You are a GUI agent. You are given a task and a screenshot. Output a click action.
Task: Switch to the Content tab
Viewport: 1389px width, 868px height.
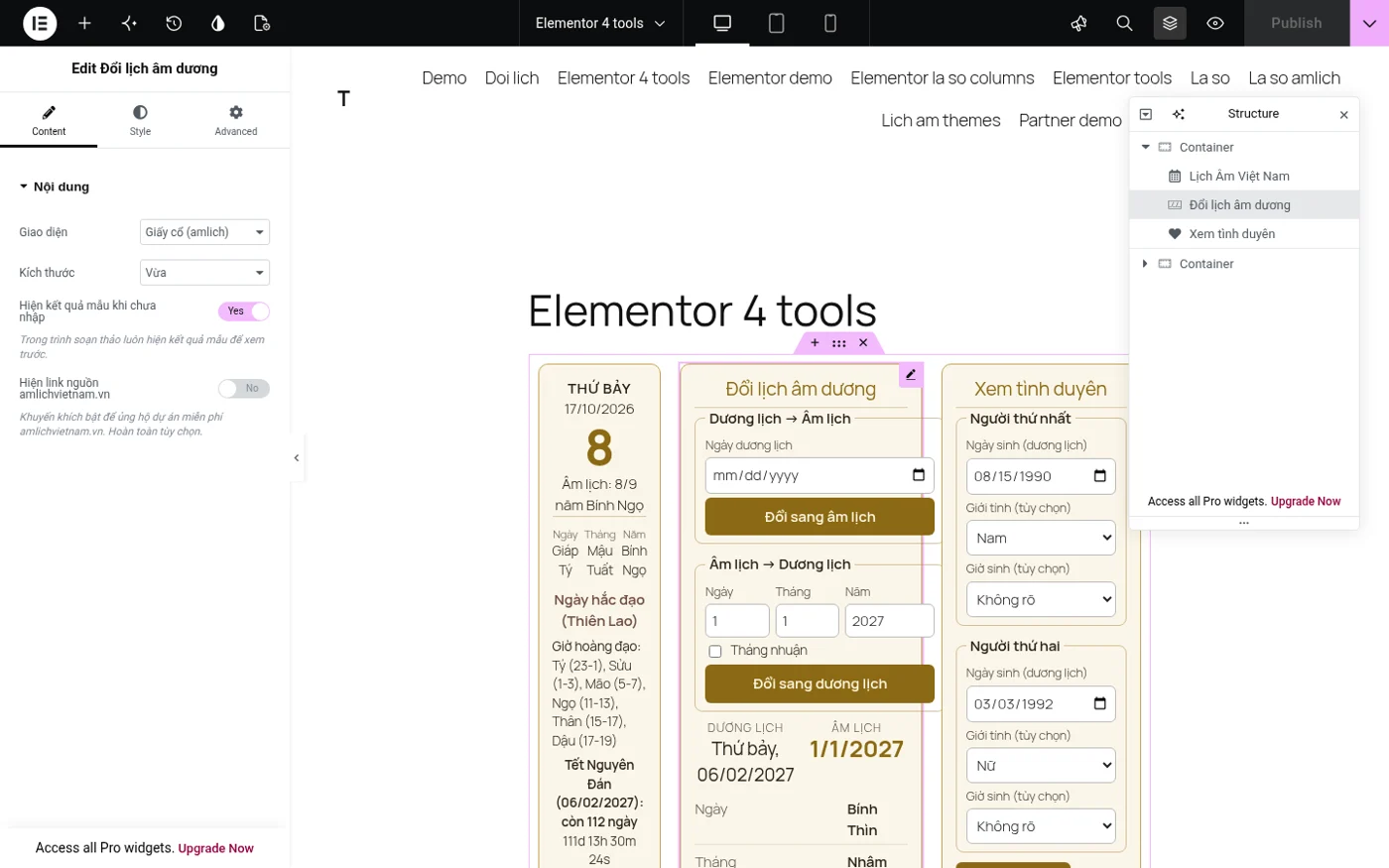pos(49,120)
